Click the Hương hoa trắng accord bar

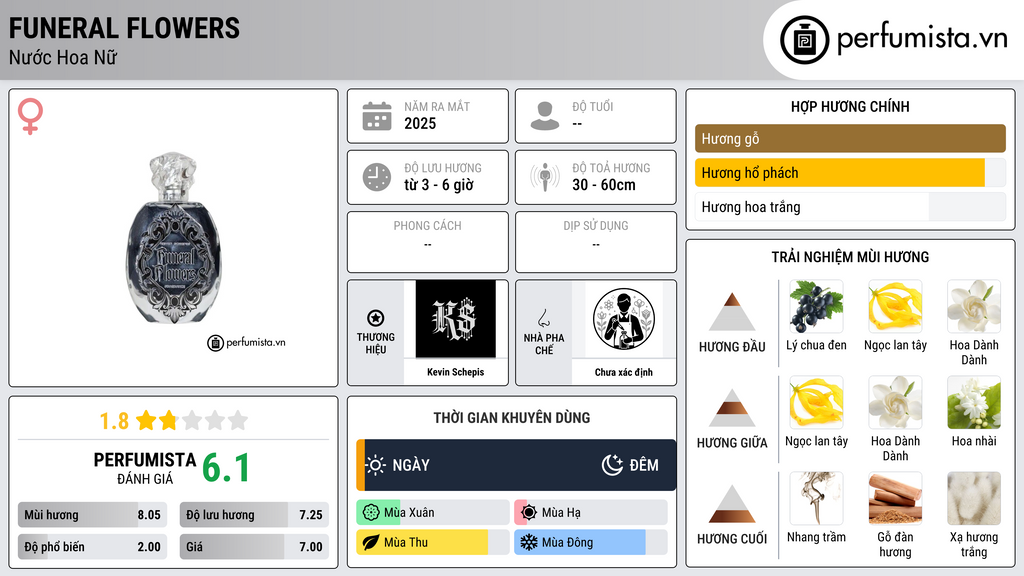coord(850,207)
